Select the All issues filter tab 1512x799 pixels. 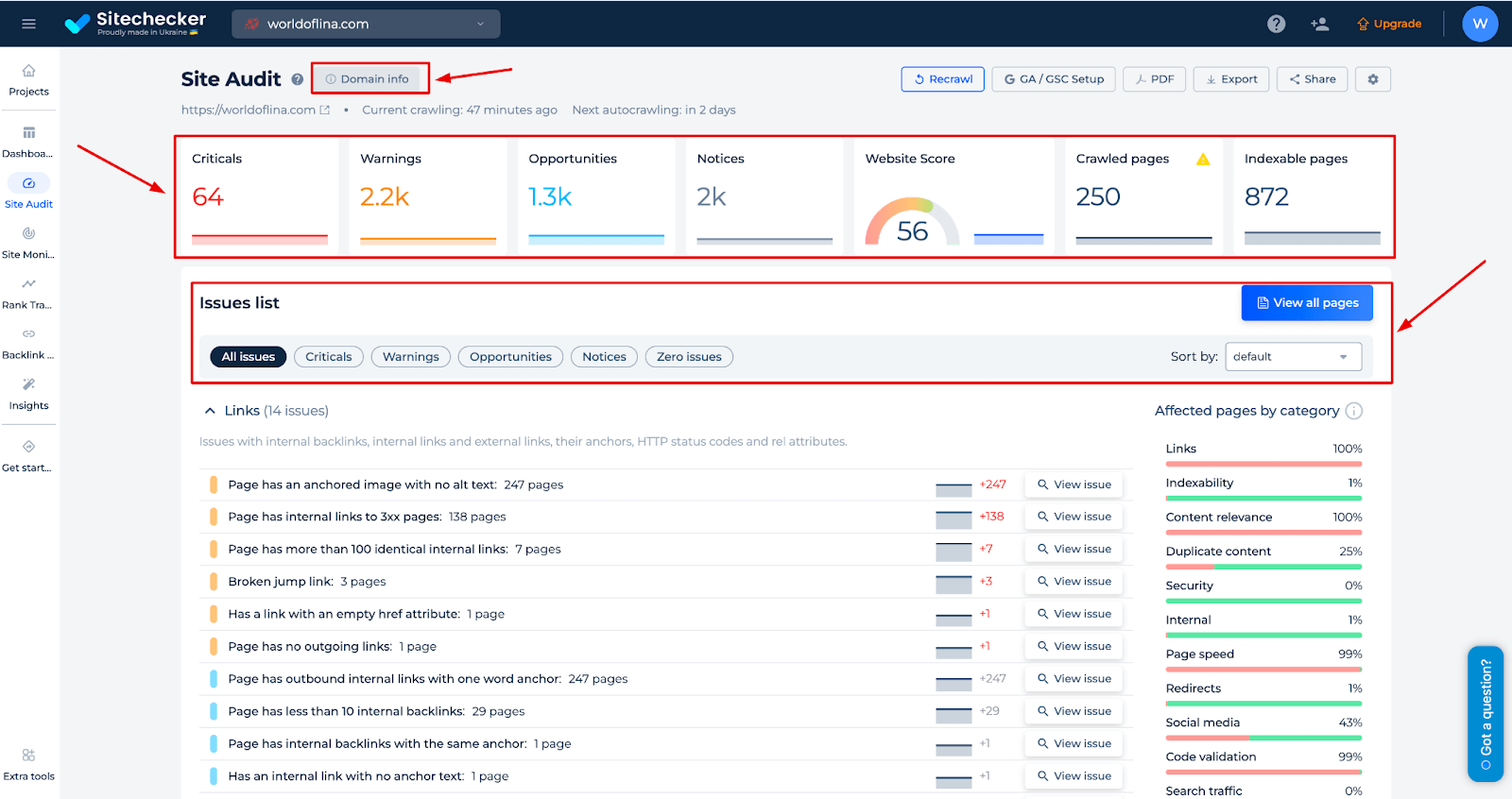pyautogui.click(x=249, y=356)
